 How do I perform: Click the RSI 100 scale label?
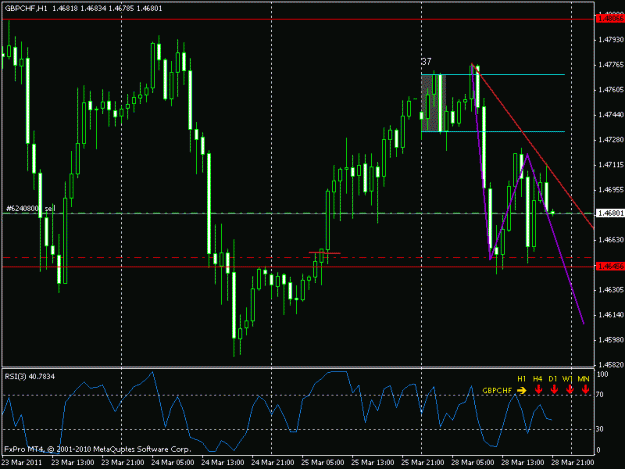602,374
